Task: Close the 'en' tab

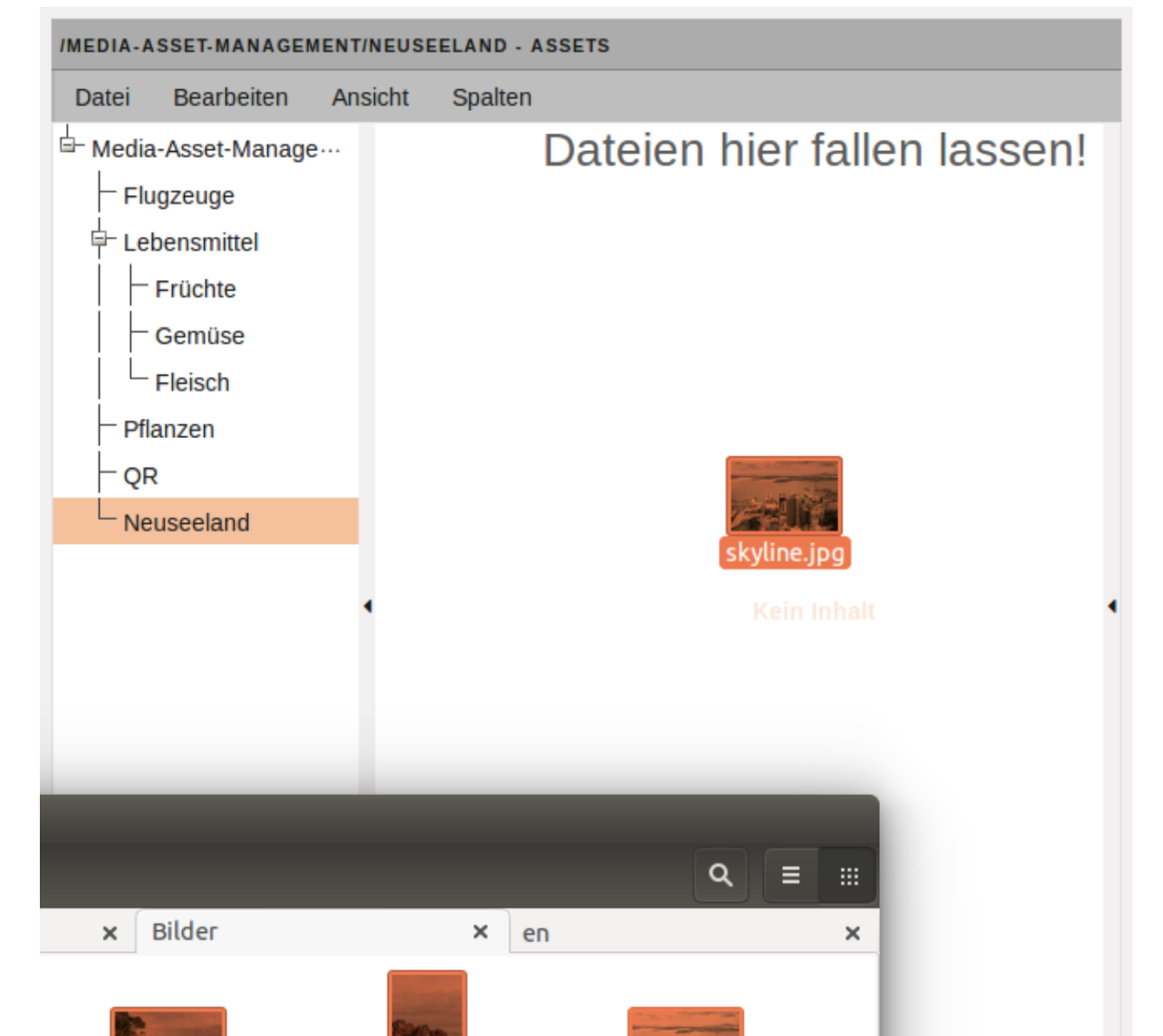Action: 852,933
